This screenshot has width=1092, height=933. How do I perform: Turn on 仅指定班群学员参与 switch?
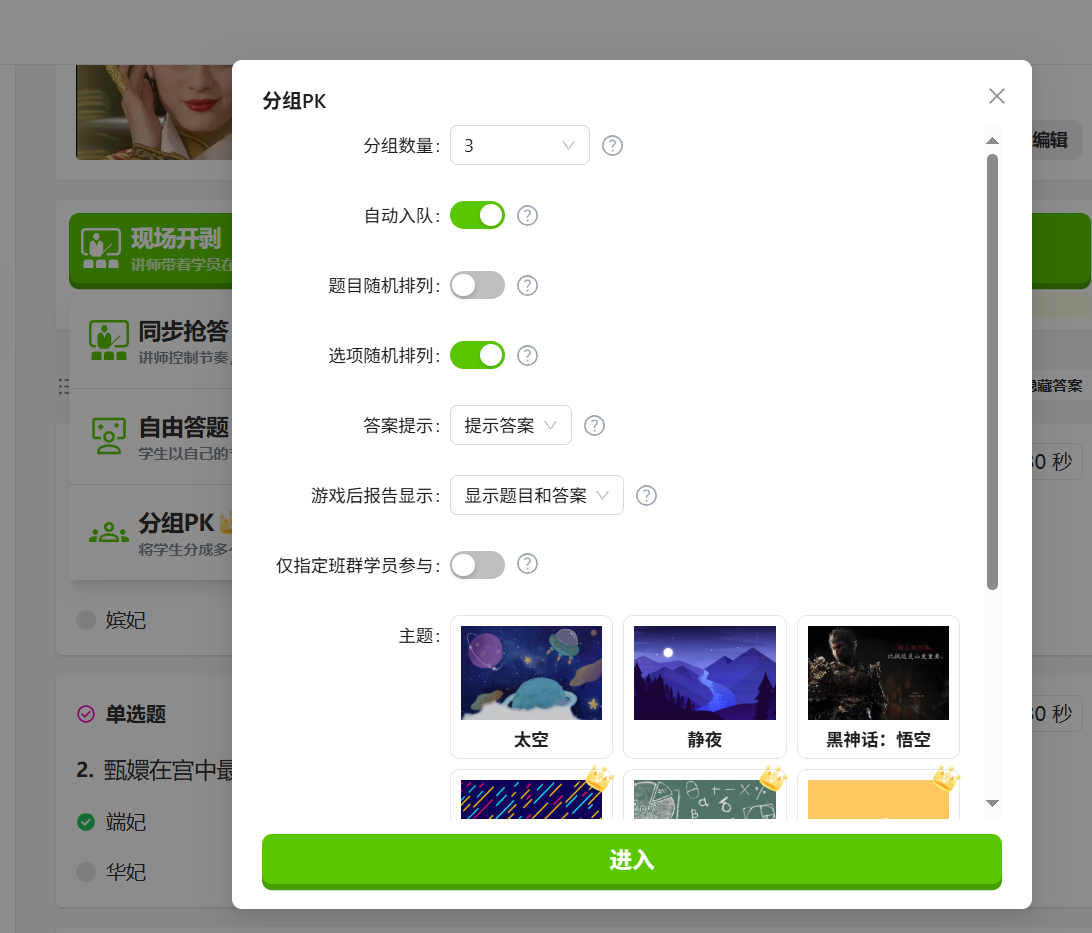coord(477,565)
